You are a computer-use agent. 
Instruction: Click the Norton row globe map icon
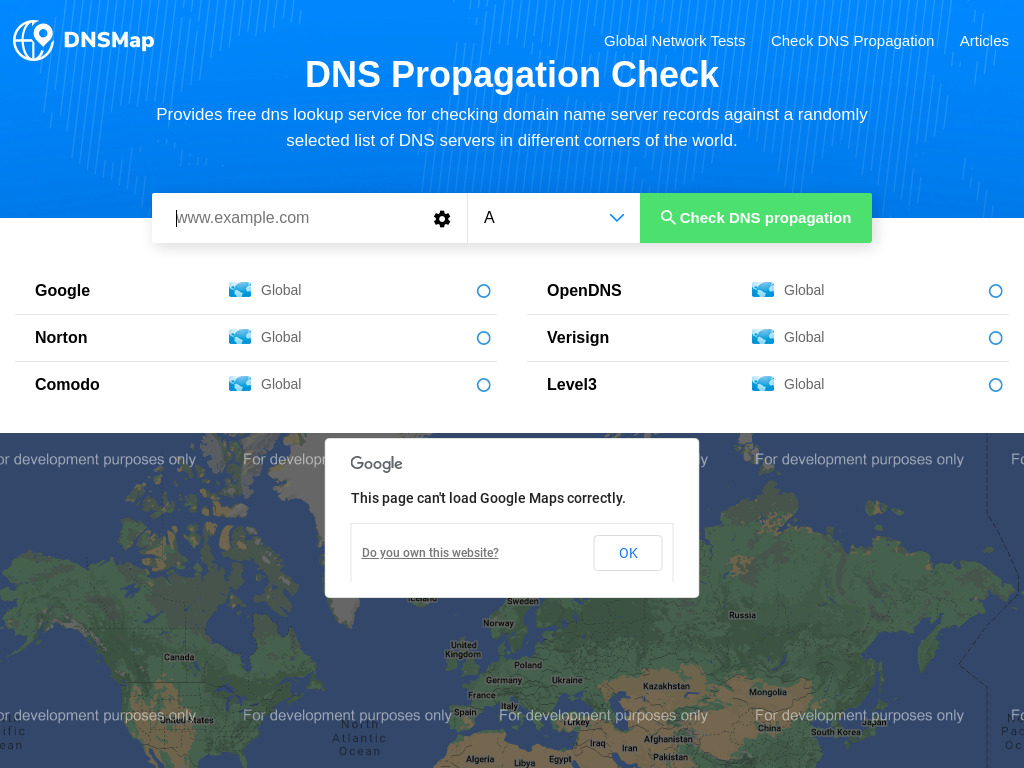240,337
